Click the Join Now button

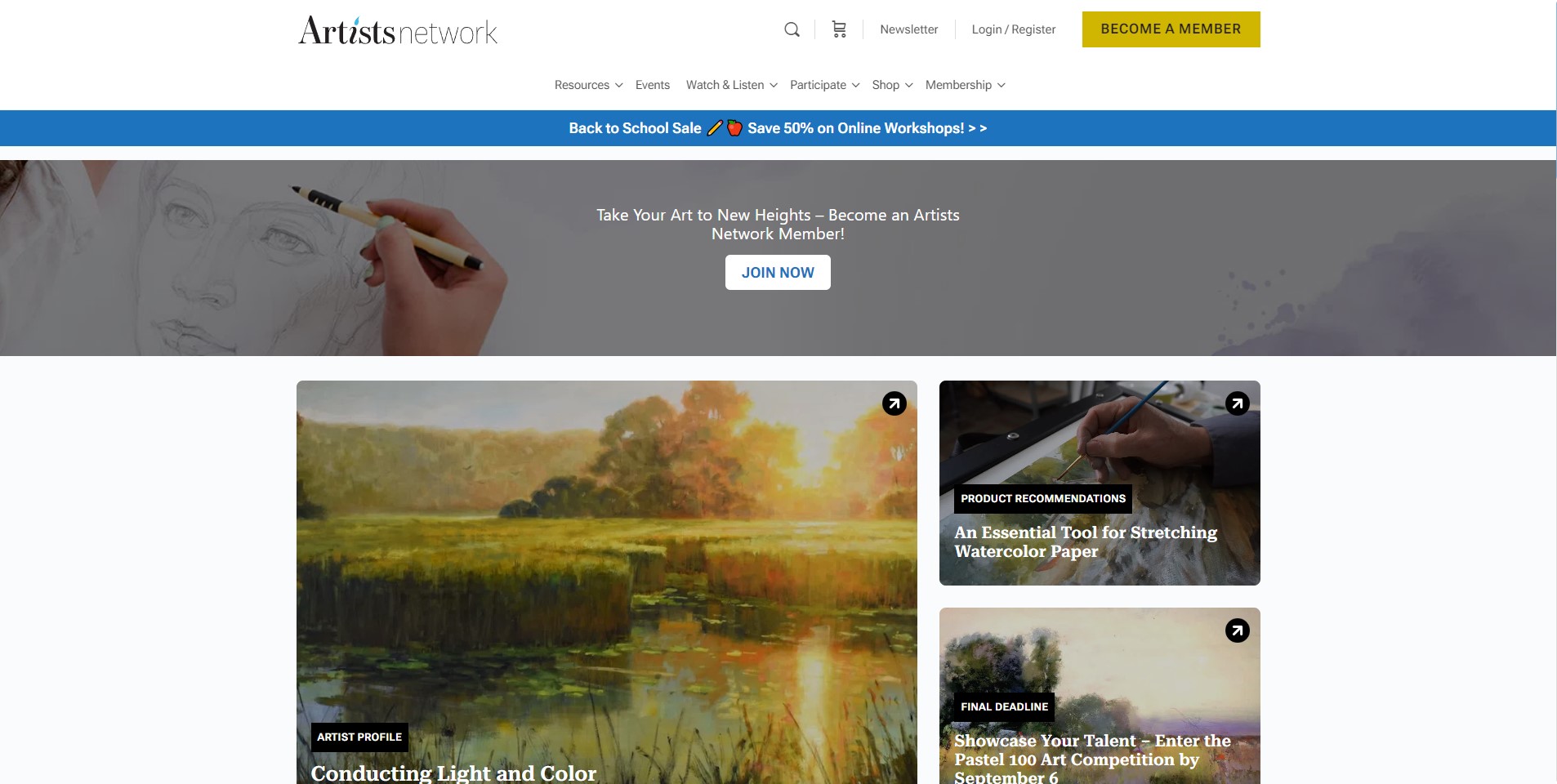[778, 273]
